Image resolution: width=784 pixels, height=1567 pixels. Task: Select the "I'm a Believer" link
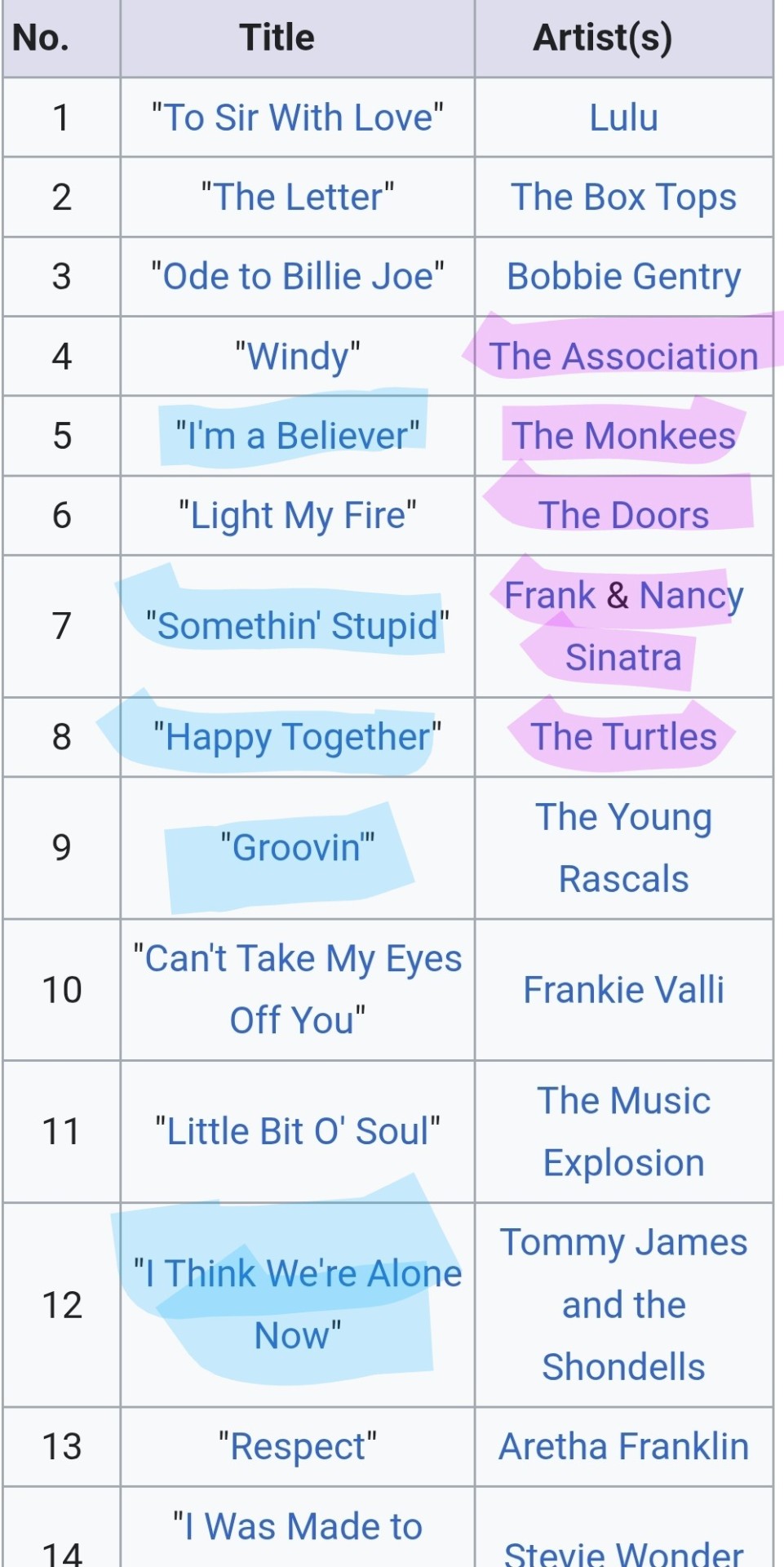pyautogui.click(x=298, y=435)
